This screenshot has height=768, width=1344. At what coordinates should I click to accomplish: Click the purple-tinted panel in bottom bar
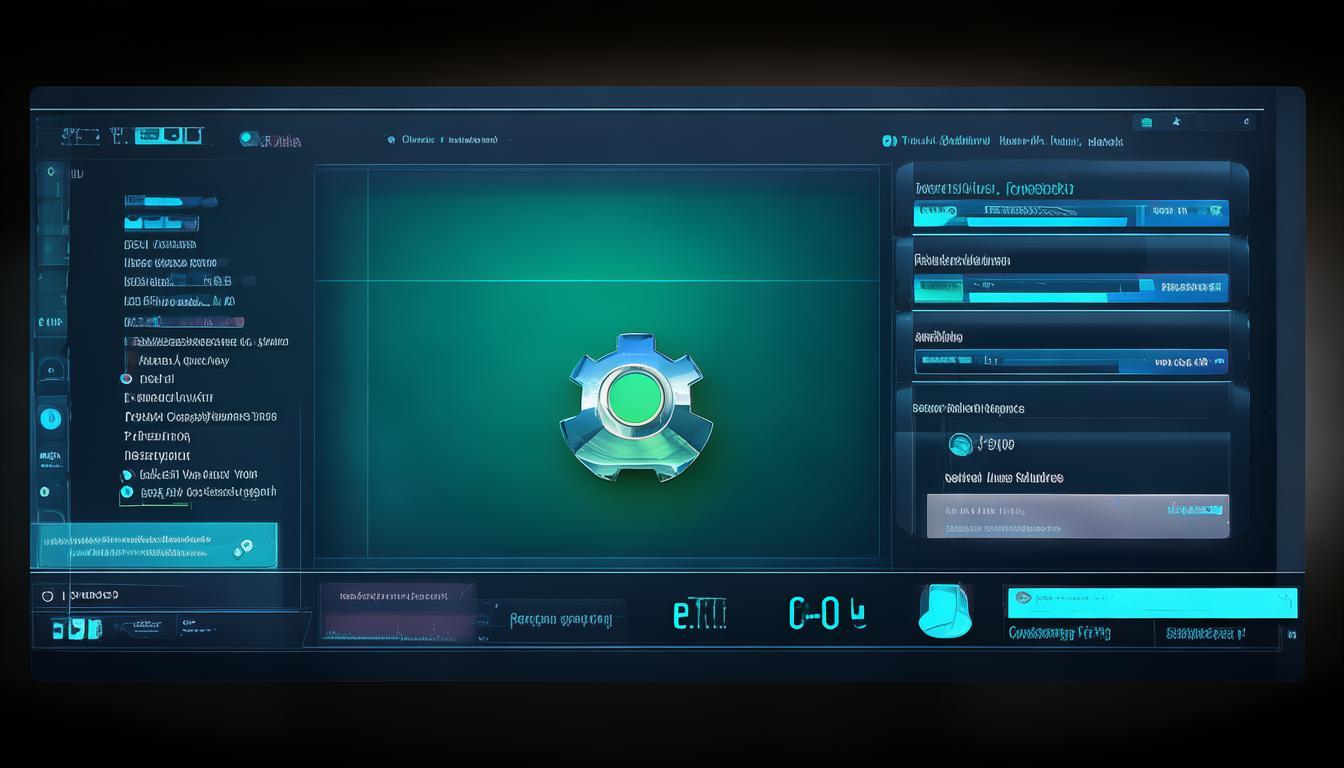(397, 611)
